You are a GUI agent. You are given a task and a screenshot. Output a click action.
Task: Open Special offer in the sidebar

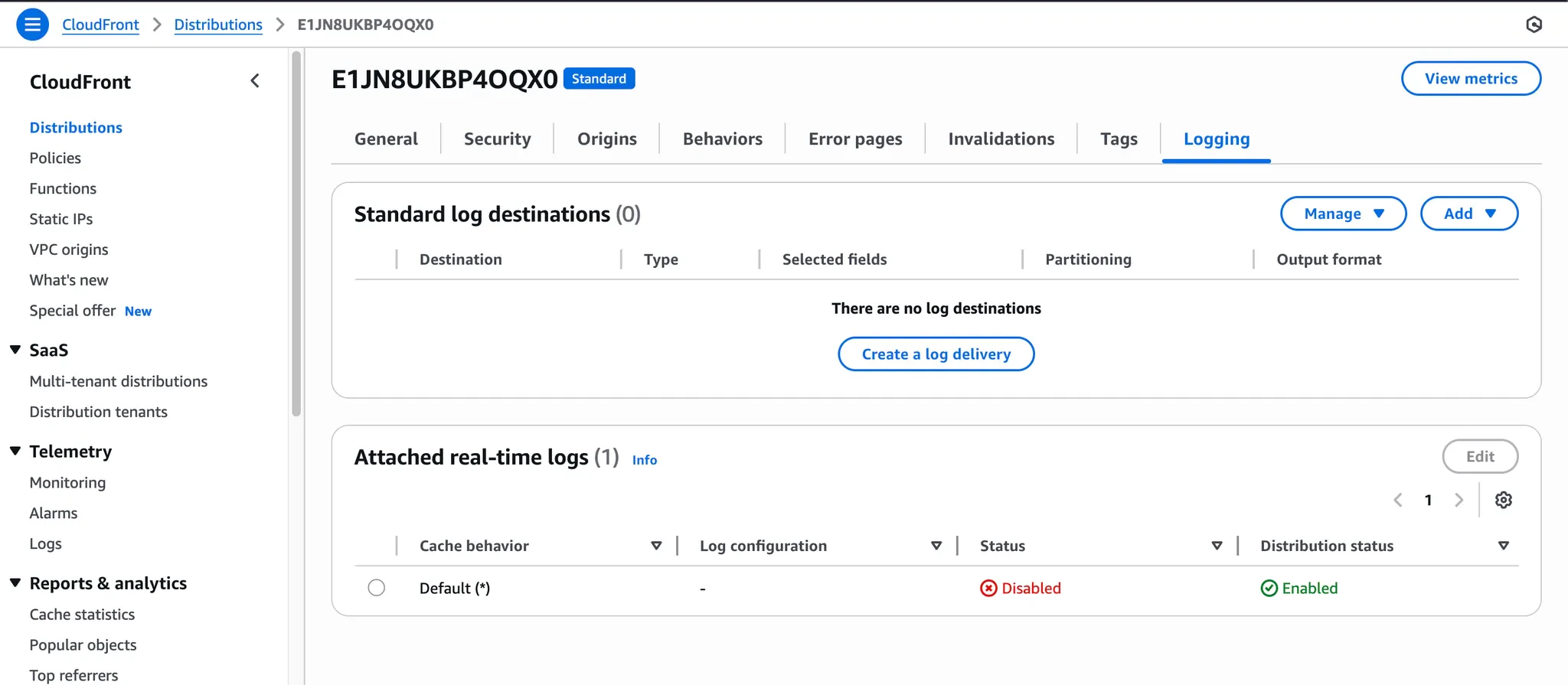(73, 311)
